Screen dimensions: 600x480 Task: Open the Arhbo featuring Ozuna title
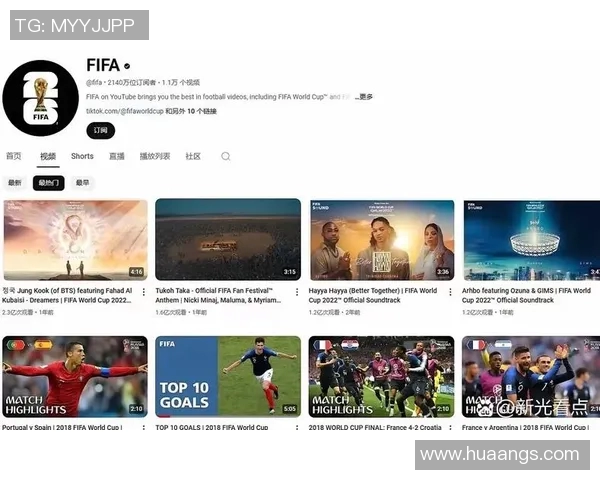pos(526,296)
